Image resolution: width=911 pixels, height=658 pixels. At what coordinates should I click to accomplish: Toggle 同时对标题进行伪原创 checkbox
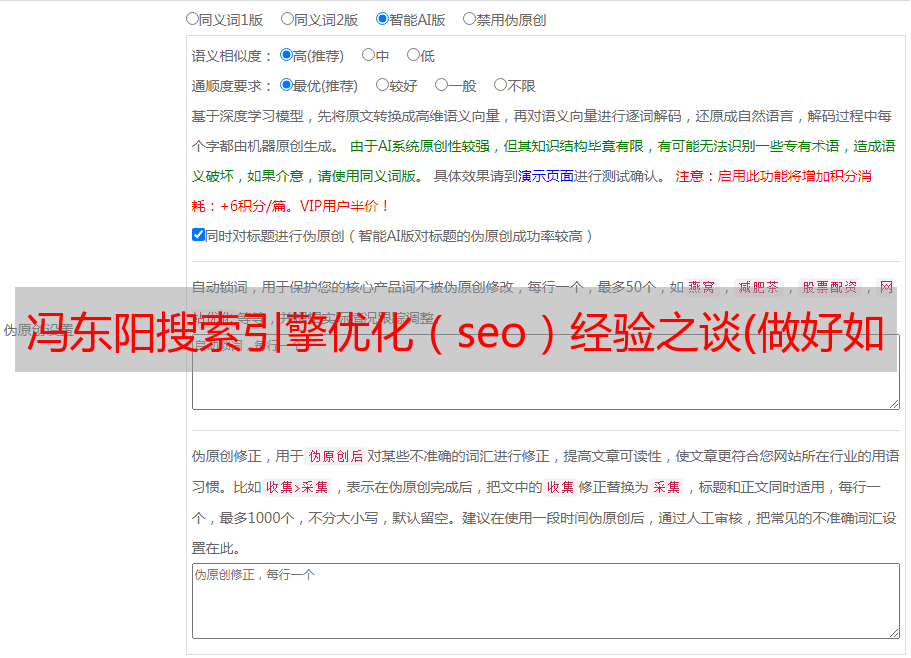click(x=198, y=235)
